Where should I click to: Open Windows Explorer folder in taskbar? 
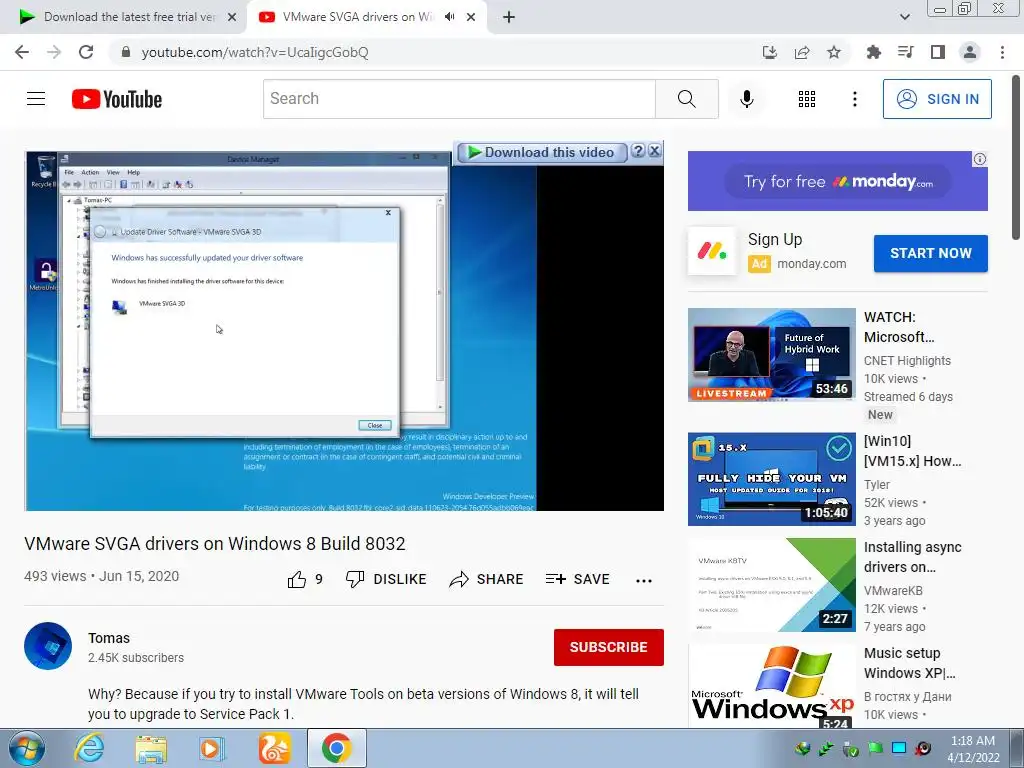point(151,748)
